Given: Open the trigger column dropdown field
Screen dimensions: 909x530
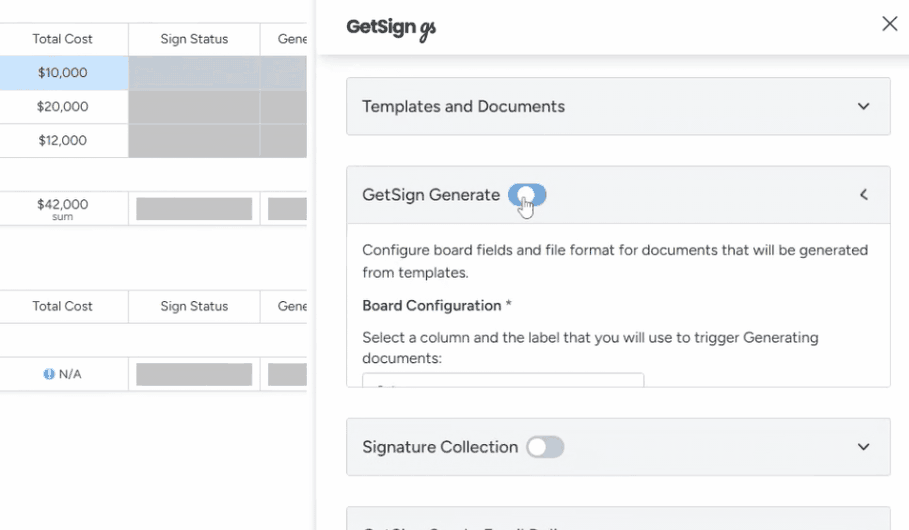Looking at the screenshot, I should pos(503,380).
